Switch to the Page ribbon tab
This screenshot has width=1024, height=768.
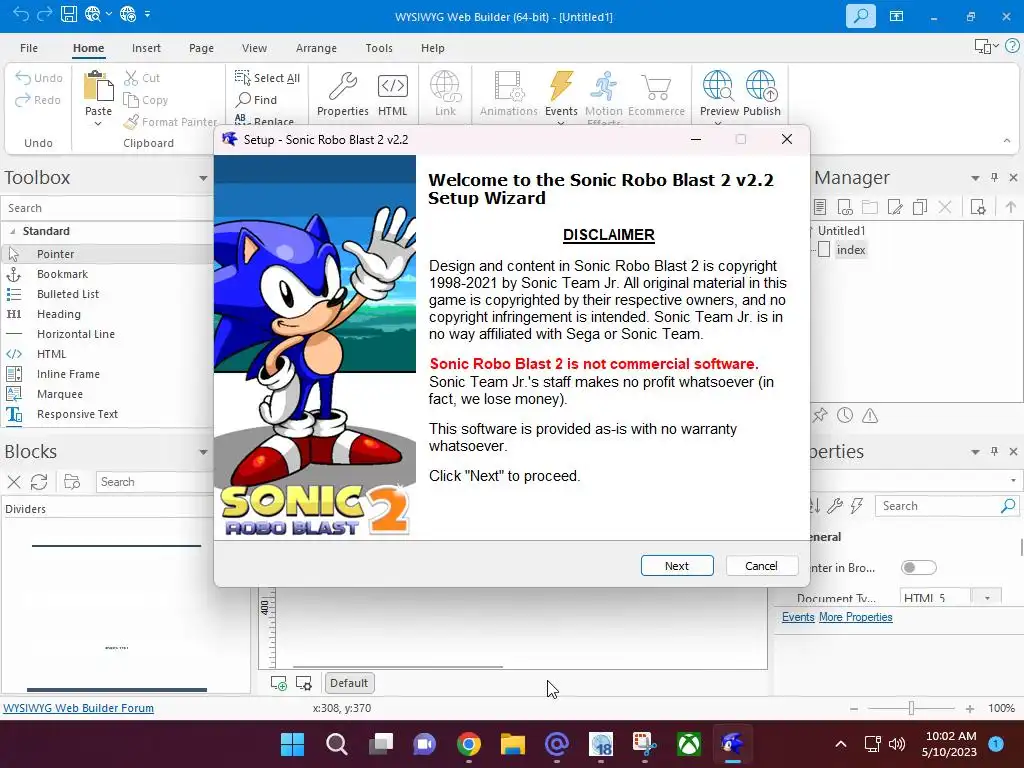[201, 48]
